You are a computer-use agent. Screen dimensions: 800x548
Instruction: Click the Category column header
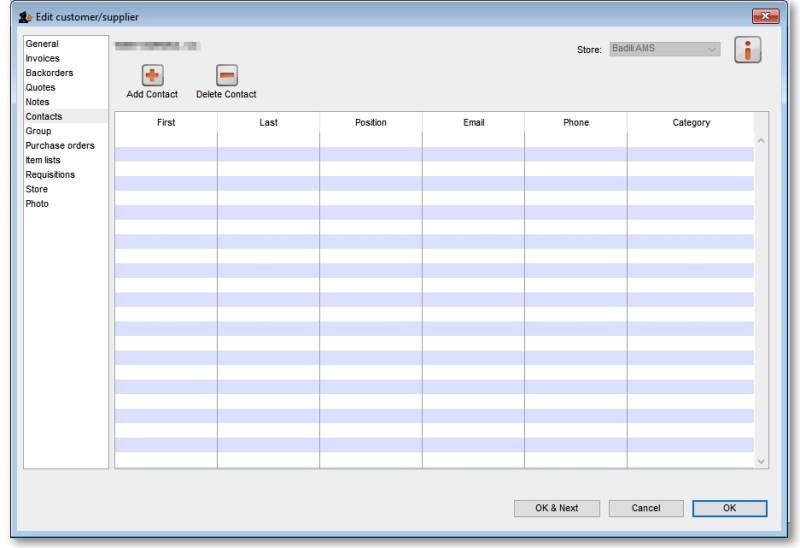pos(691,123)
